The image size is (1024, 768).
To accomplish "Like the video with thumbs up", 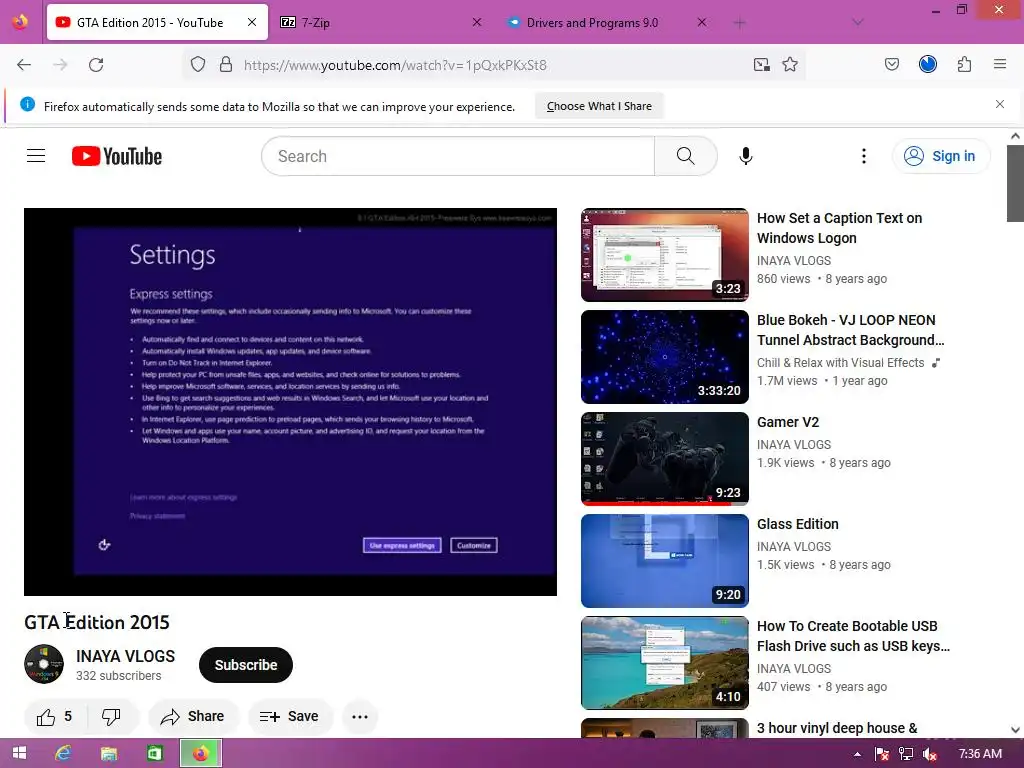I will (x=54, y=717).
